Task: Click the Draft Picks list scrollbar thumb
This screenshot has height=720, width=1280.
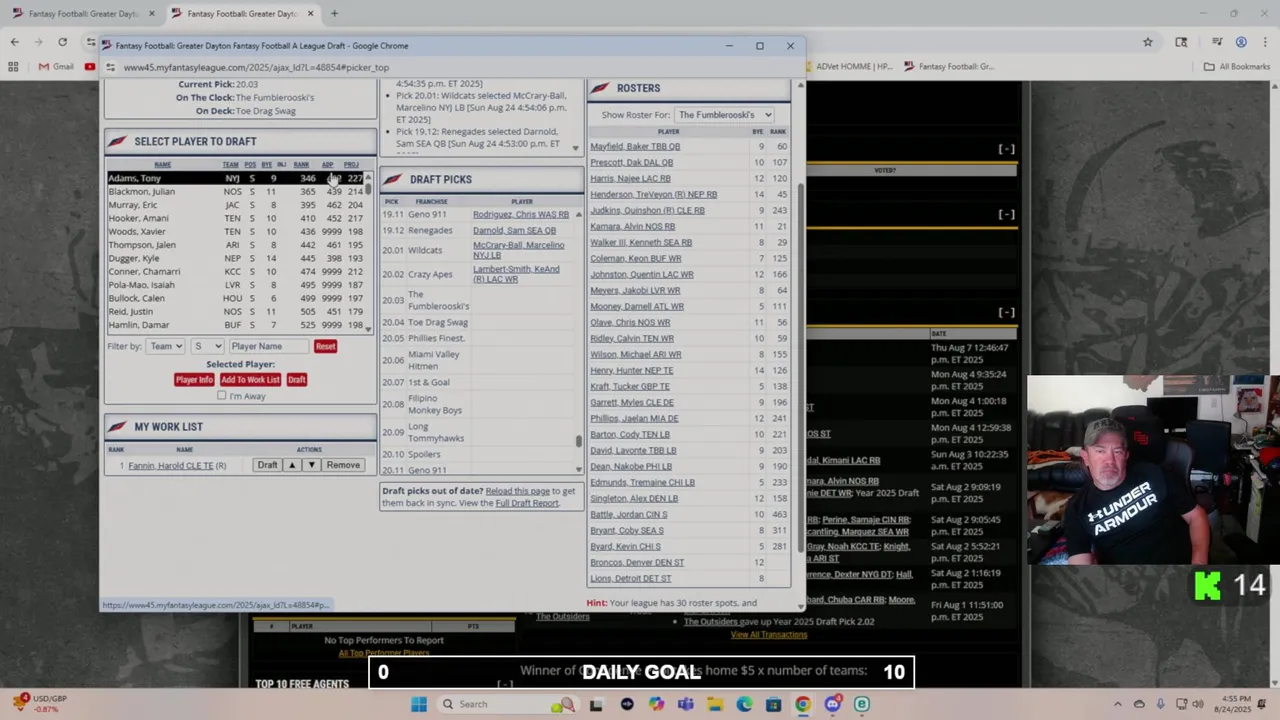Action: click(x=578, y=440)
